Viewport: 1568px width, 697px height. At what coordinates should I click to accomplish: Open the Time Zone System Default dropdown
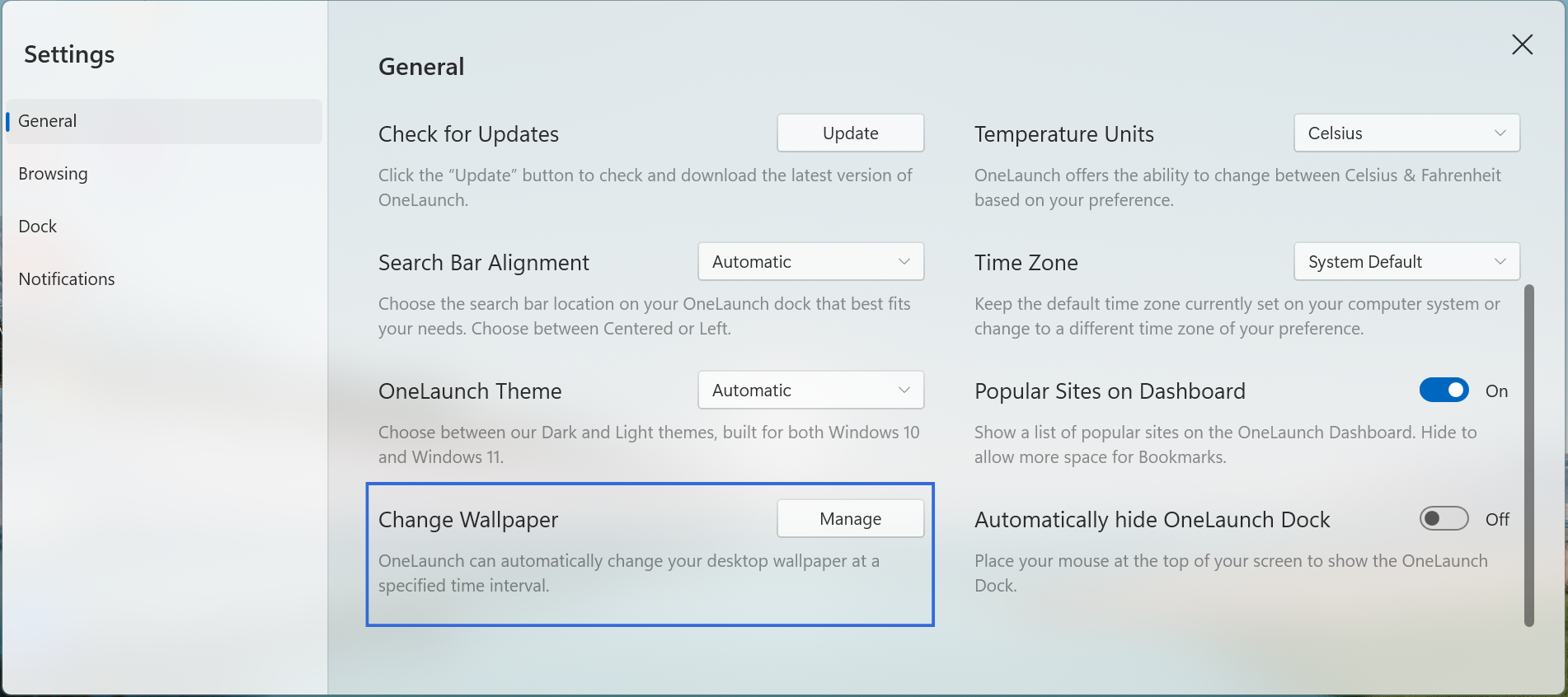(1406, 261)
